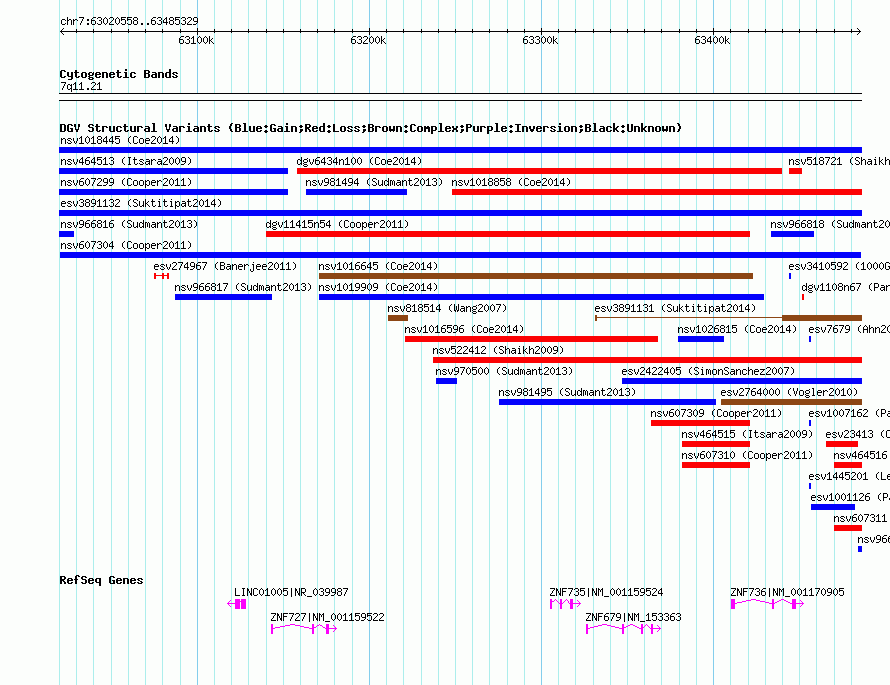Image resolution: width=890 pixels, height=685 pixels.
Task: Select the nsv966816 (Sudmant2013) label
Action: (129, 224)
